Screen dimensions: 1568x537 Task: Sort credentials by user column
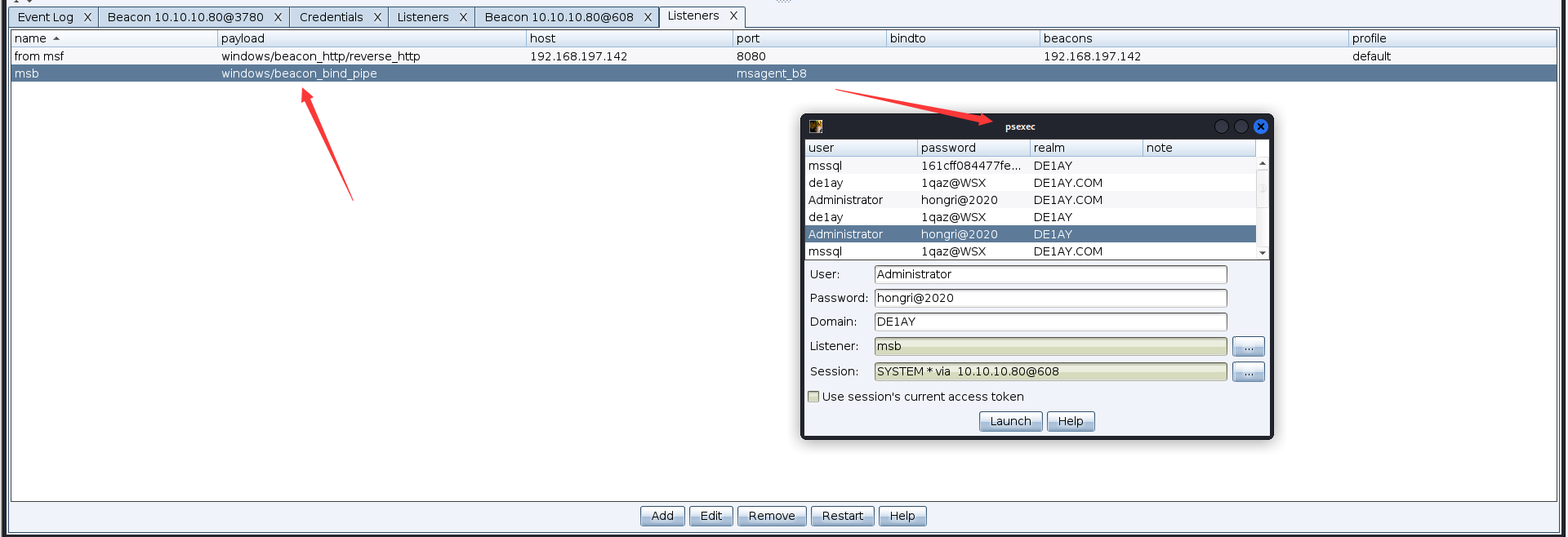coord(860,148)
